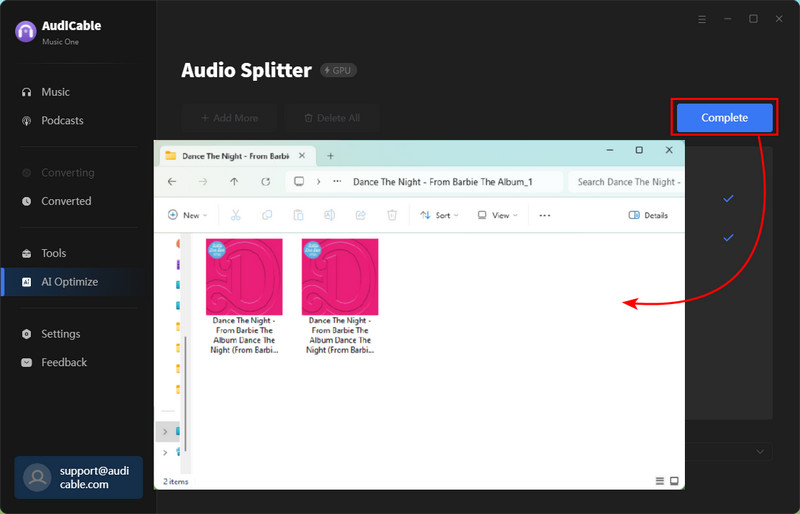Open the AudiCable hamburger menu
The width and height of the screenshot is (800, 514).
coord(702,19)
